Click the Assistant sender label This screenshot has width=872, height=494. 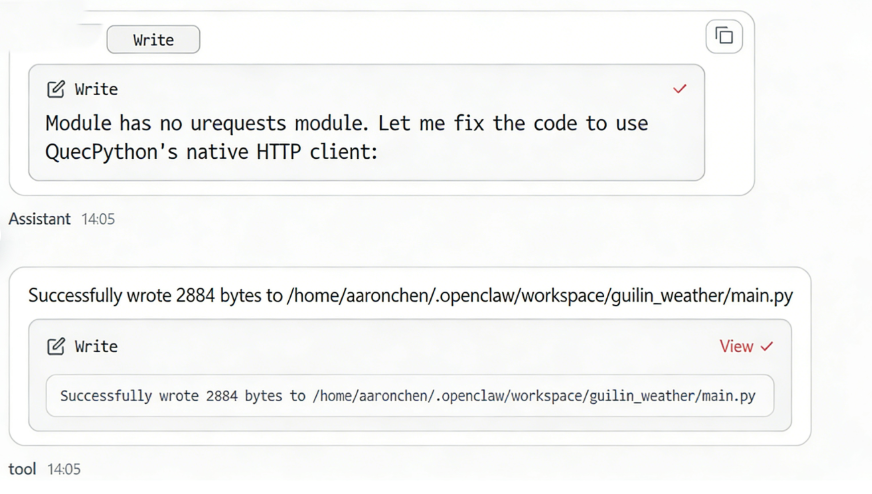pos(40,219)
